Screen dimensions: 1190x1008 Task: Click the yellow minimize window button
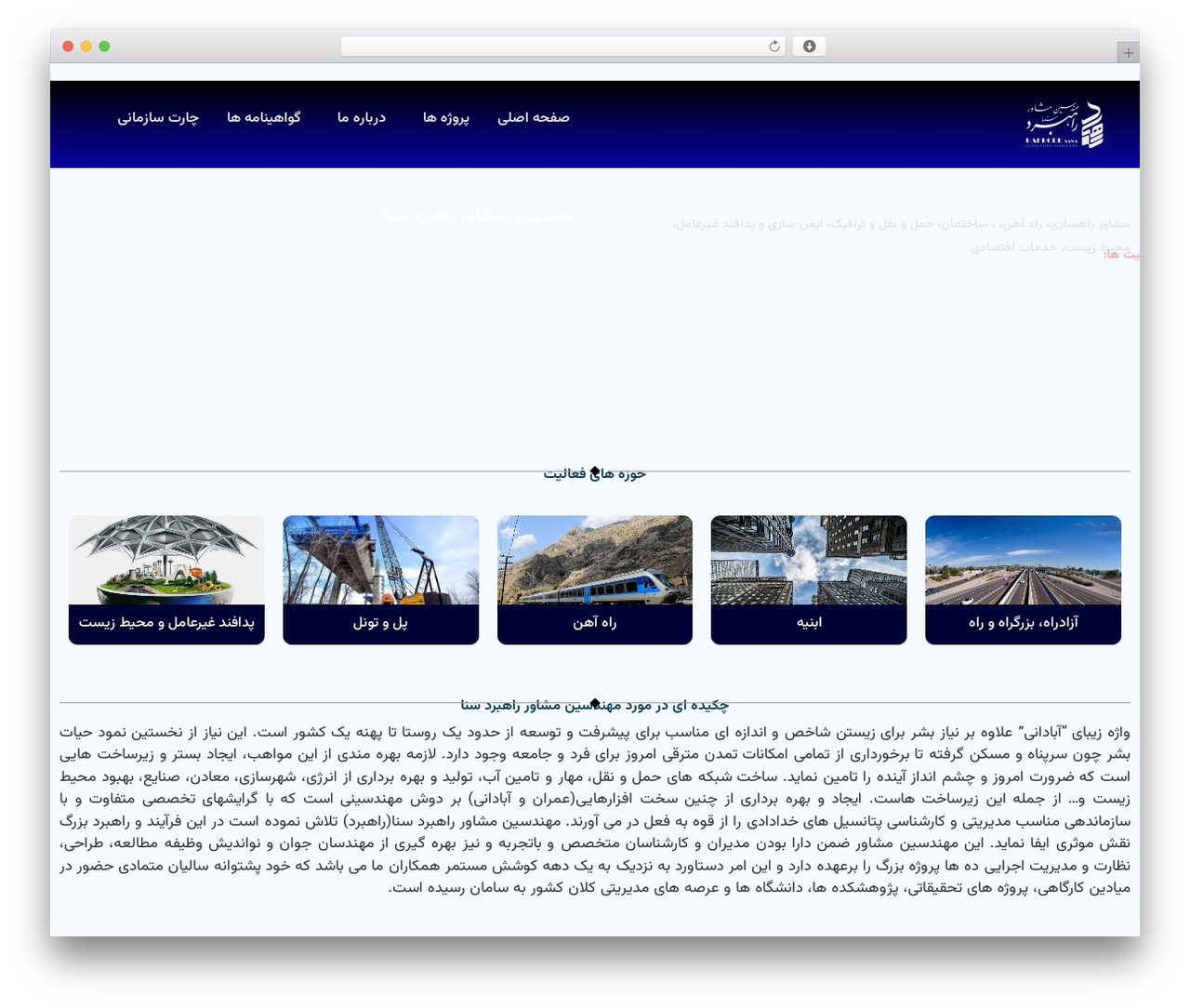(86, 46)
